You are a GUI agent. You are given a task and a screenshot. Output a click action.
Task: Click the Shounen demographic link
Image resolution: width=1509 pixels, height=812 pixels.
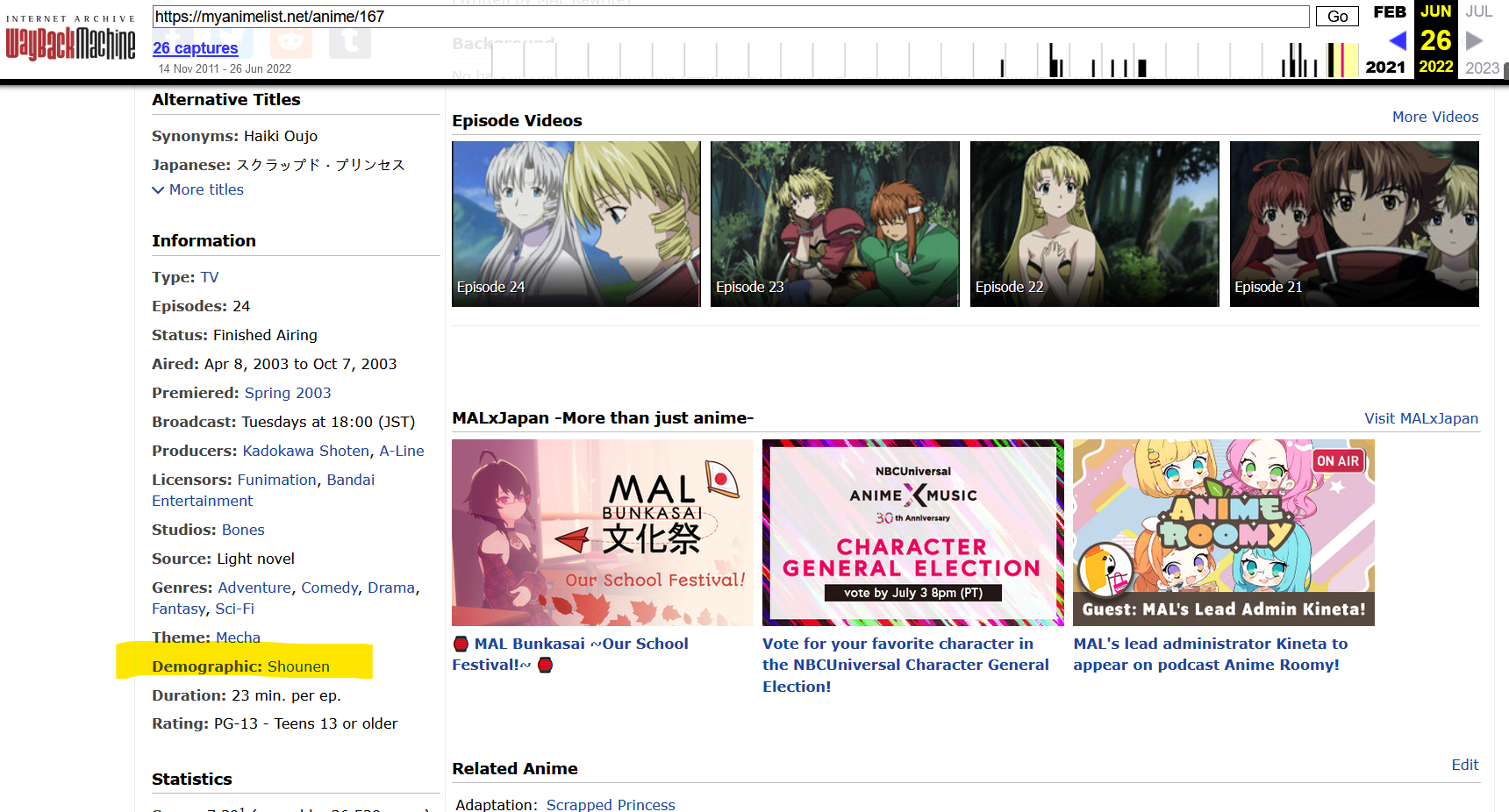coord(298,666)
